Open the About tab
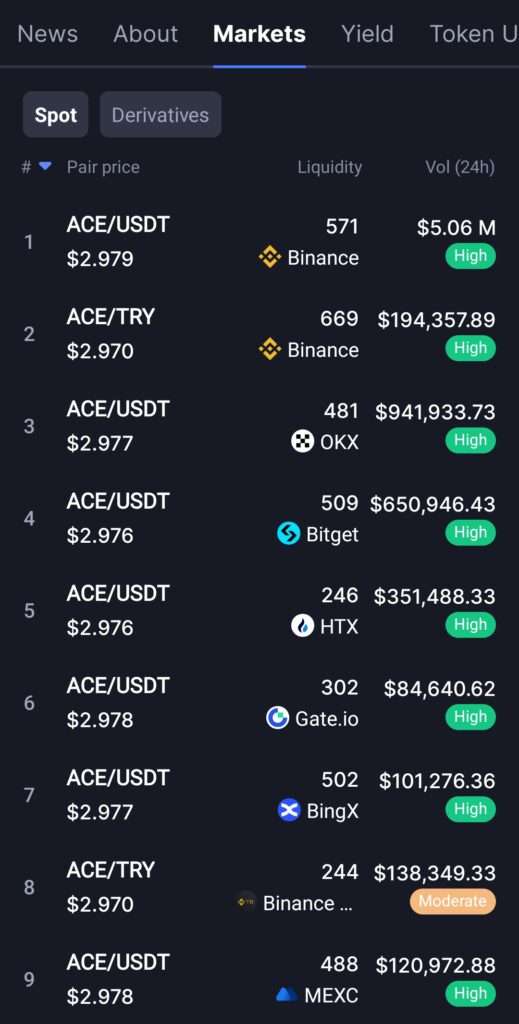 [145, 34]
